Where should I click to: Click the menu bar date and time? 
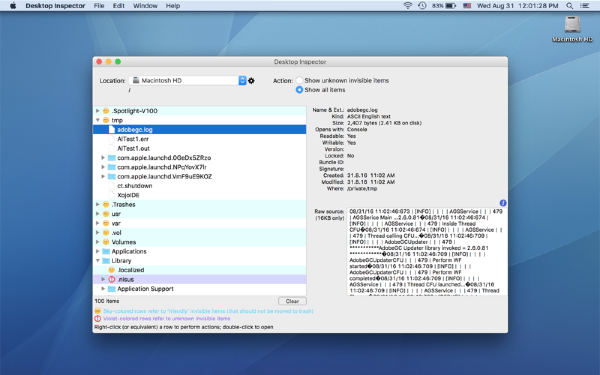(x=517, y=6)
